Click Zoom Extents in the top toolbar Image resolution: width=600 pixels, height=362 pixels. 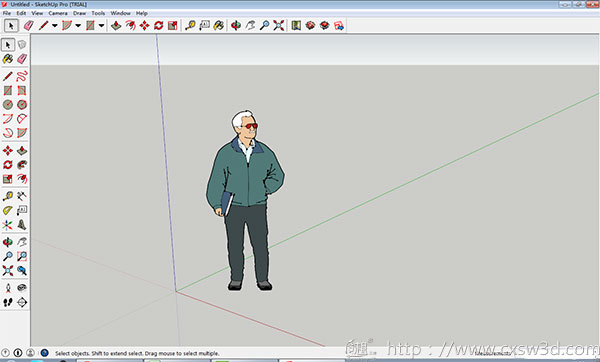tap(279, 26)
